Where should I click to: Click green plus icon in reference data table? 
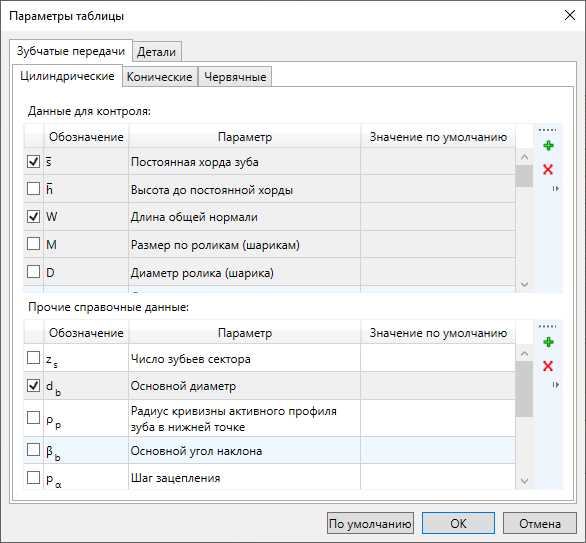coord(548,342)
